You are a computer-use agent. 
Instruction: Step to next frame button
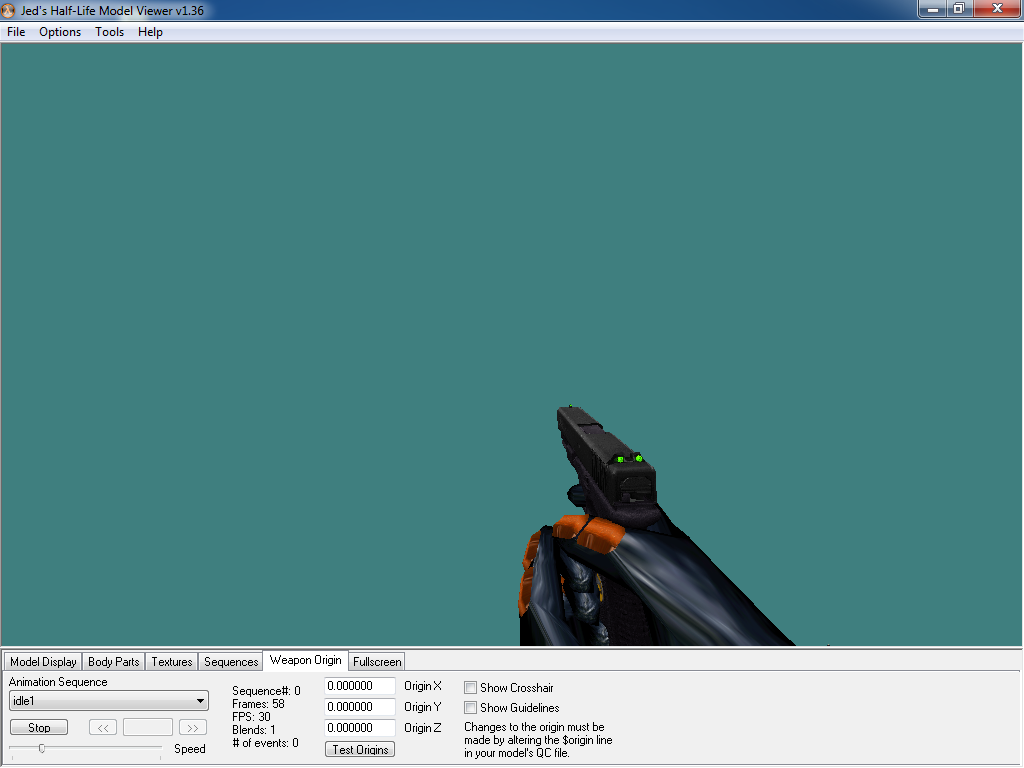tap(193, 728)
